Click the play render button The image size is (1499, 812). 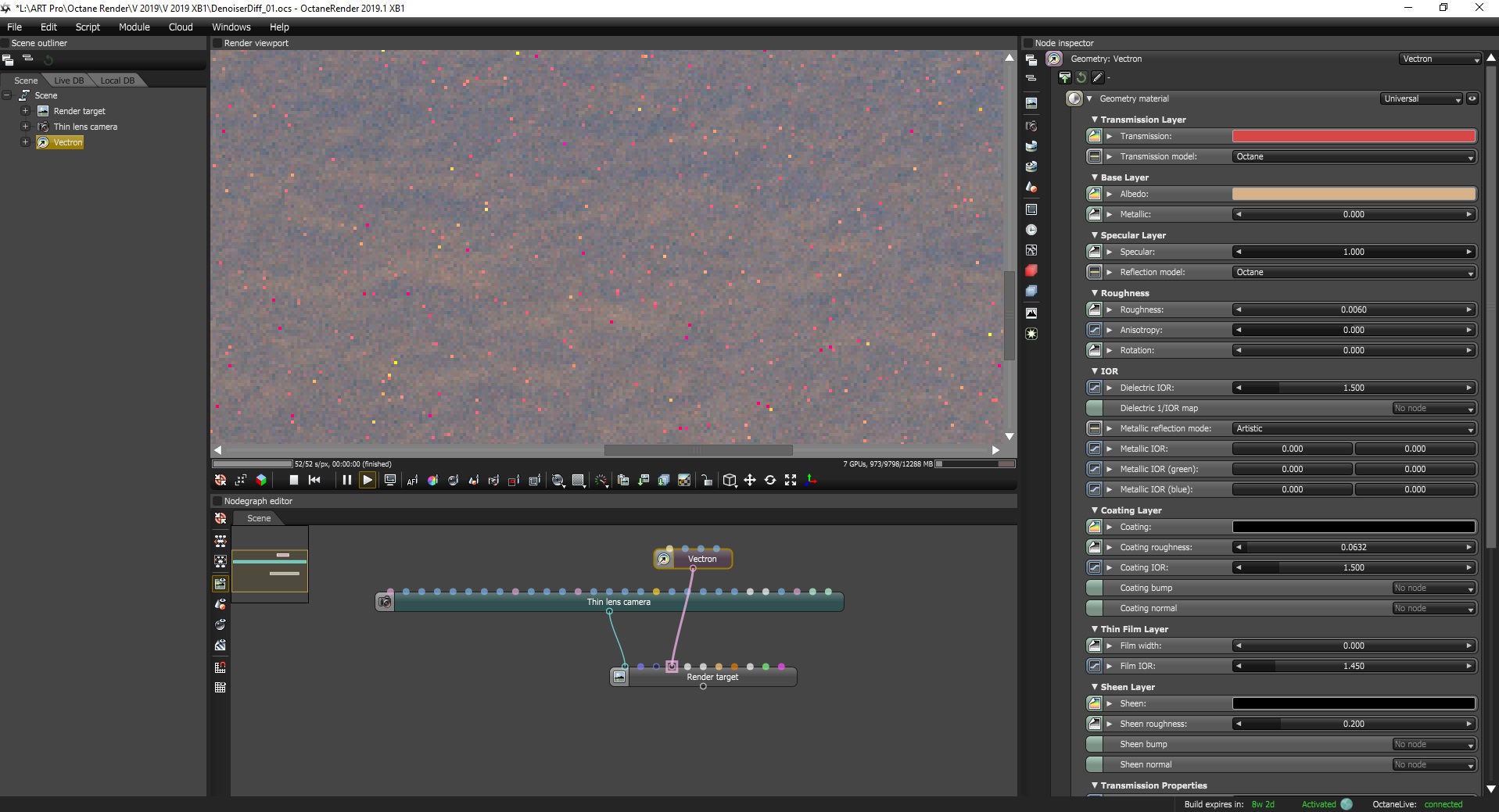[x=367, y=480]
